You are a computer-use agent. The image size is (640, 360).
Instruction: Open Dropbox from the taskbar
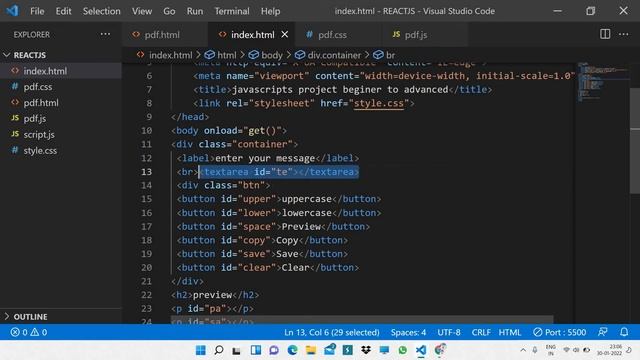(366, 350)
